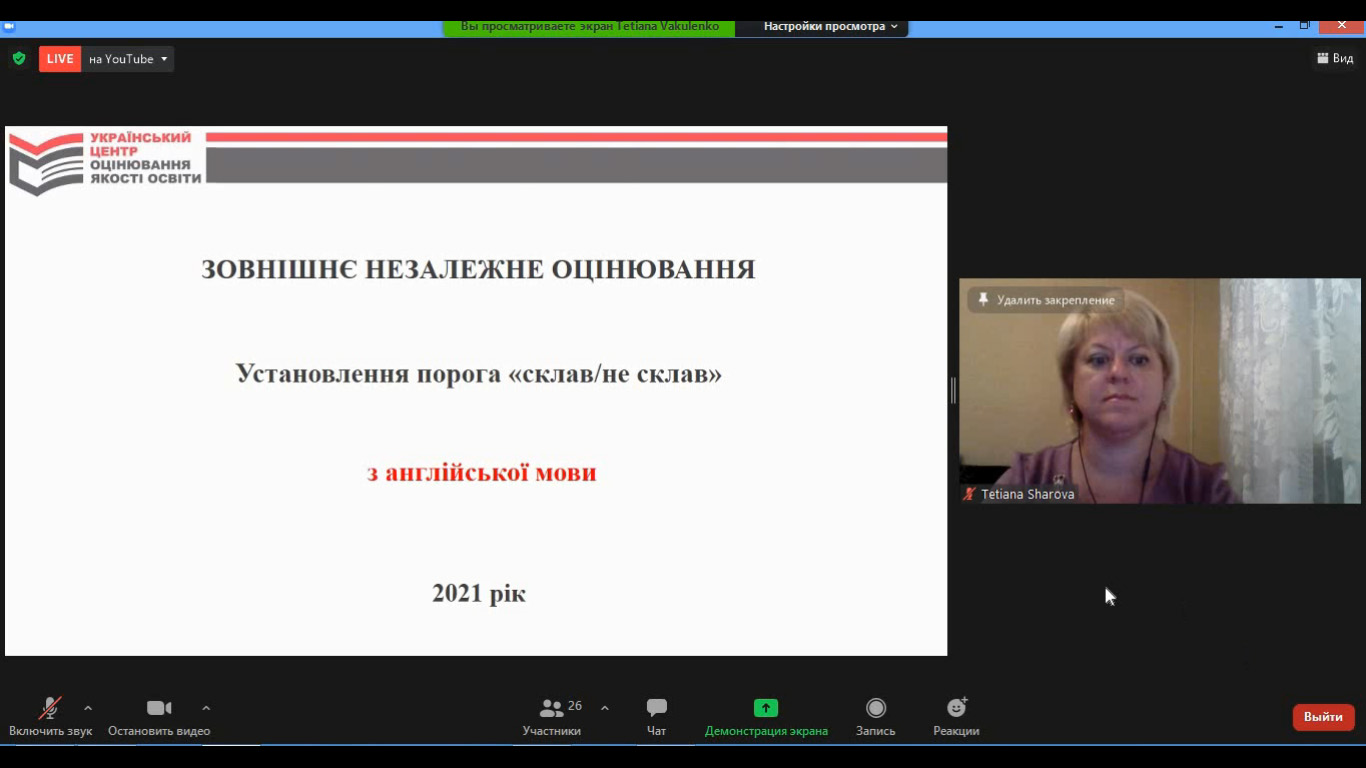
Task: Open Настройки просмотра view options dropdown
Action: [x=831, y=27]
